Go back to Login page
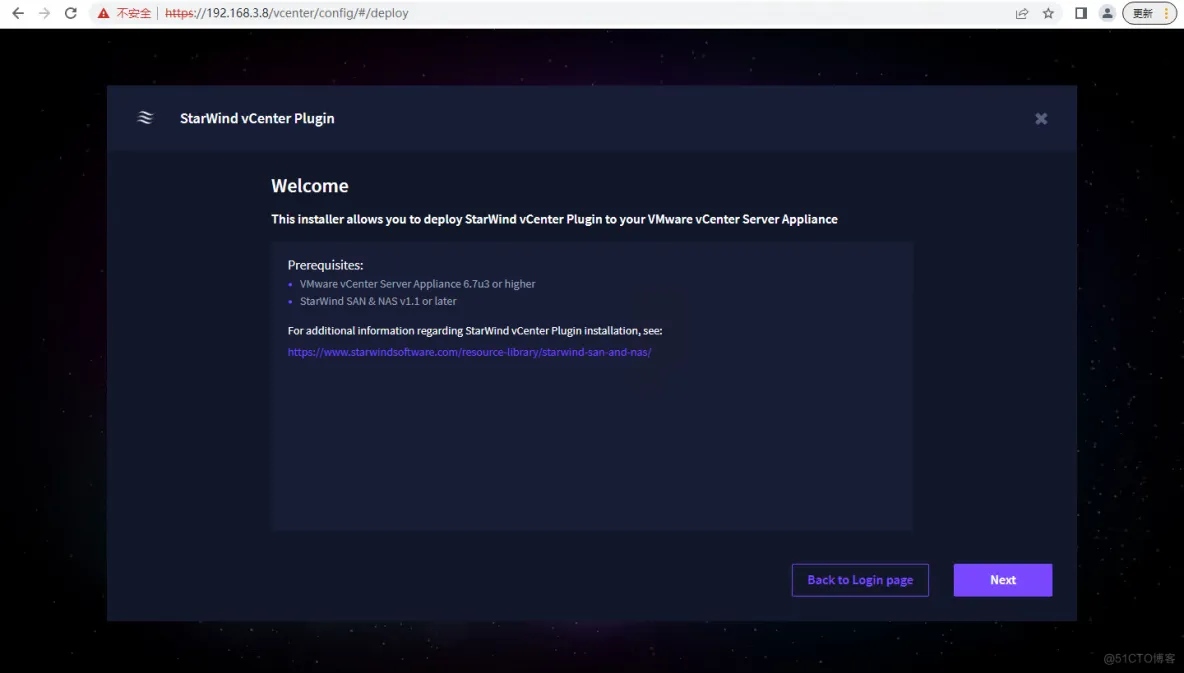 860,580
